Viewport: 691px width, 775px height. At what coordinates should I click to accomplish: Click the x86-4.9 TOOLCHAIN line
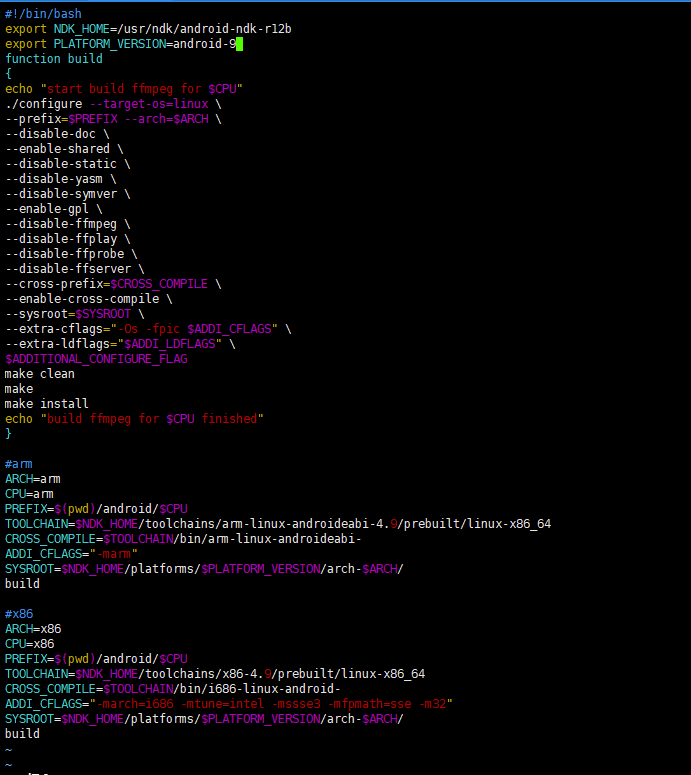215,674
